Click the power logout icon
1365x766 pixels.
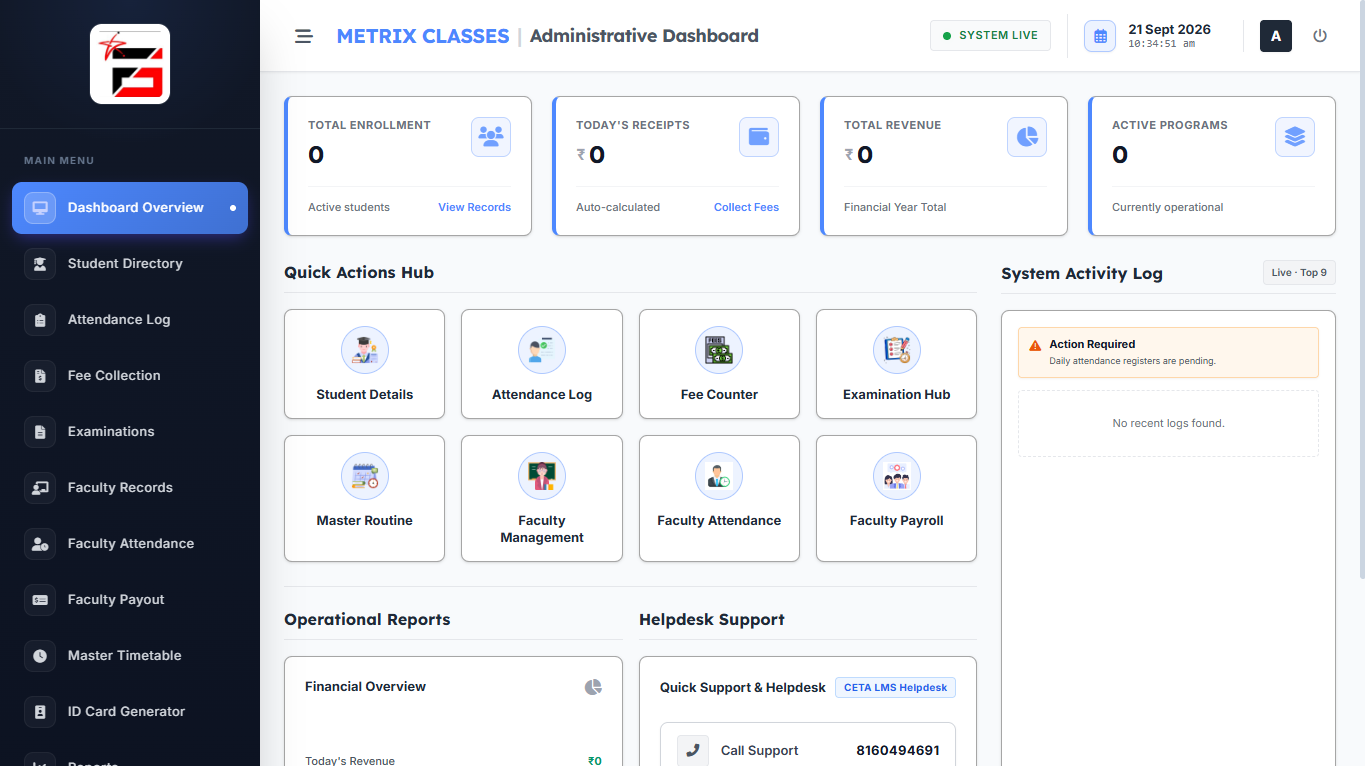[1320, 36]
